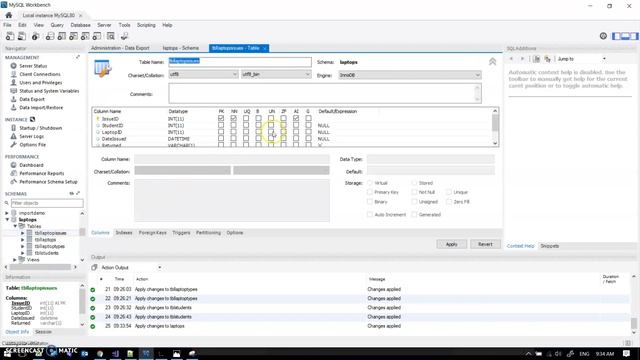Open the preferences gear icon
This screenshot has height=360, width=640.
click(x=603, y=36)
